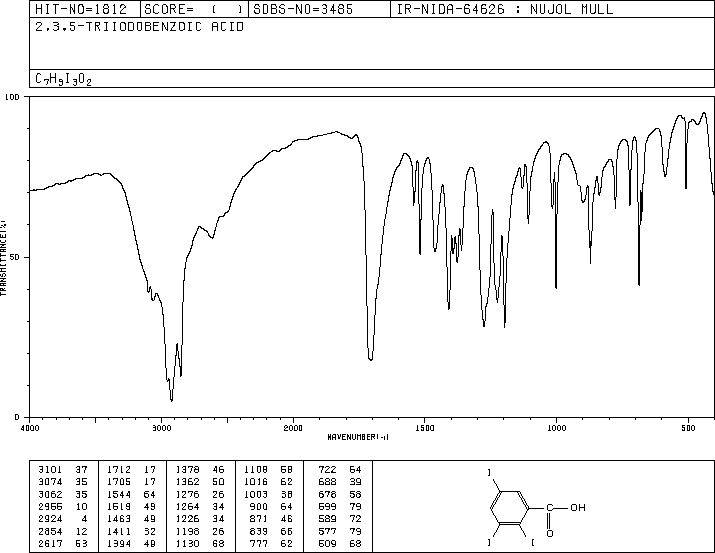This screenshot has height=553, width=715.
Task: Click the 2,3,5-TRIIODOBENZOIC ACID compound name
Action: pos(140,27)
